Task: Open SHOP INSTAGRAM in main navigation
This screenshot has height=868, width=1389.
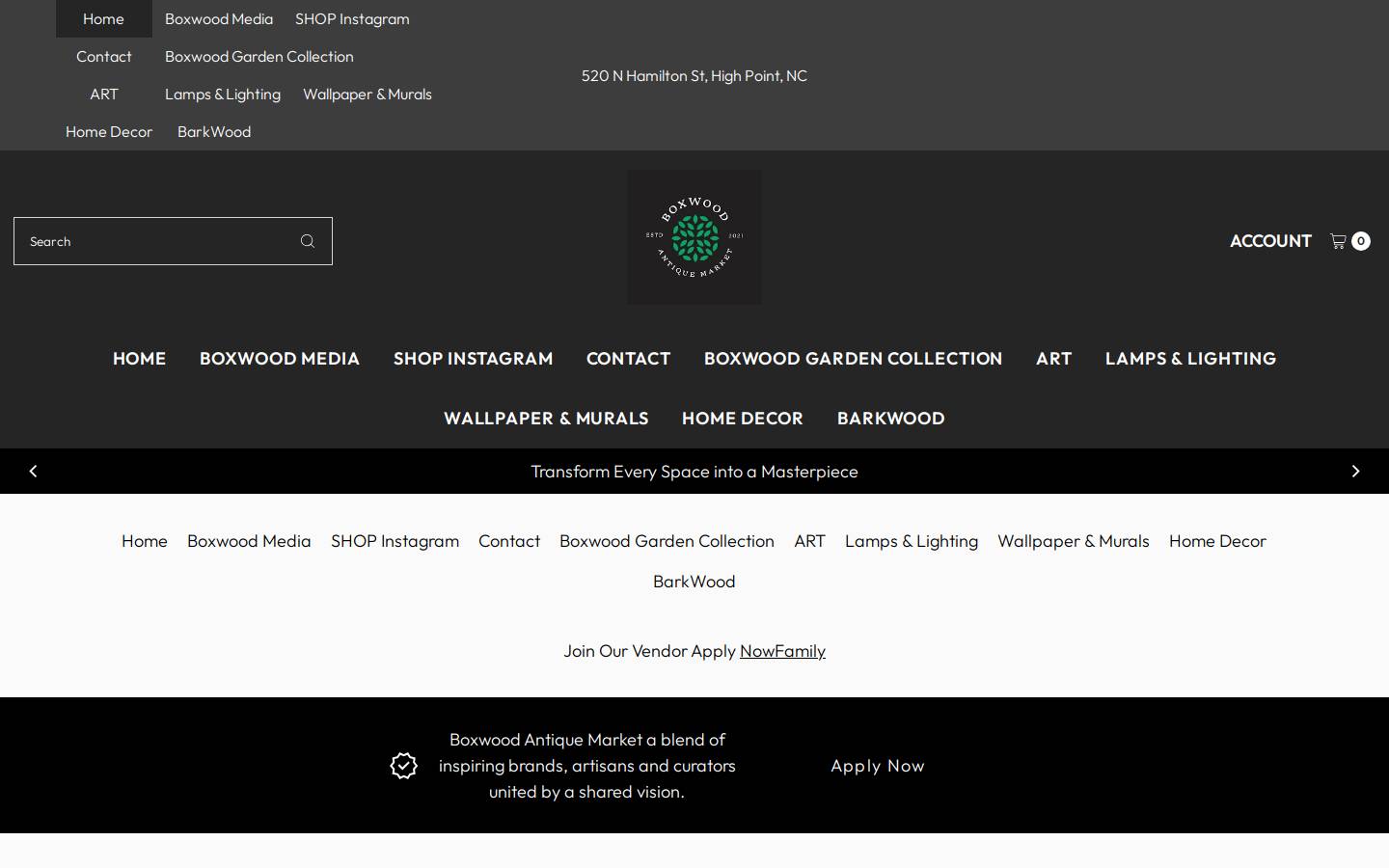Action: point(474,359)
